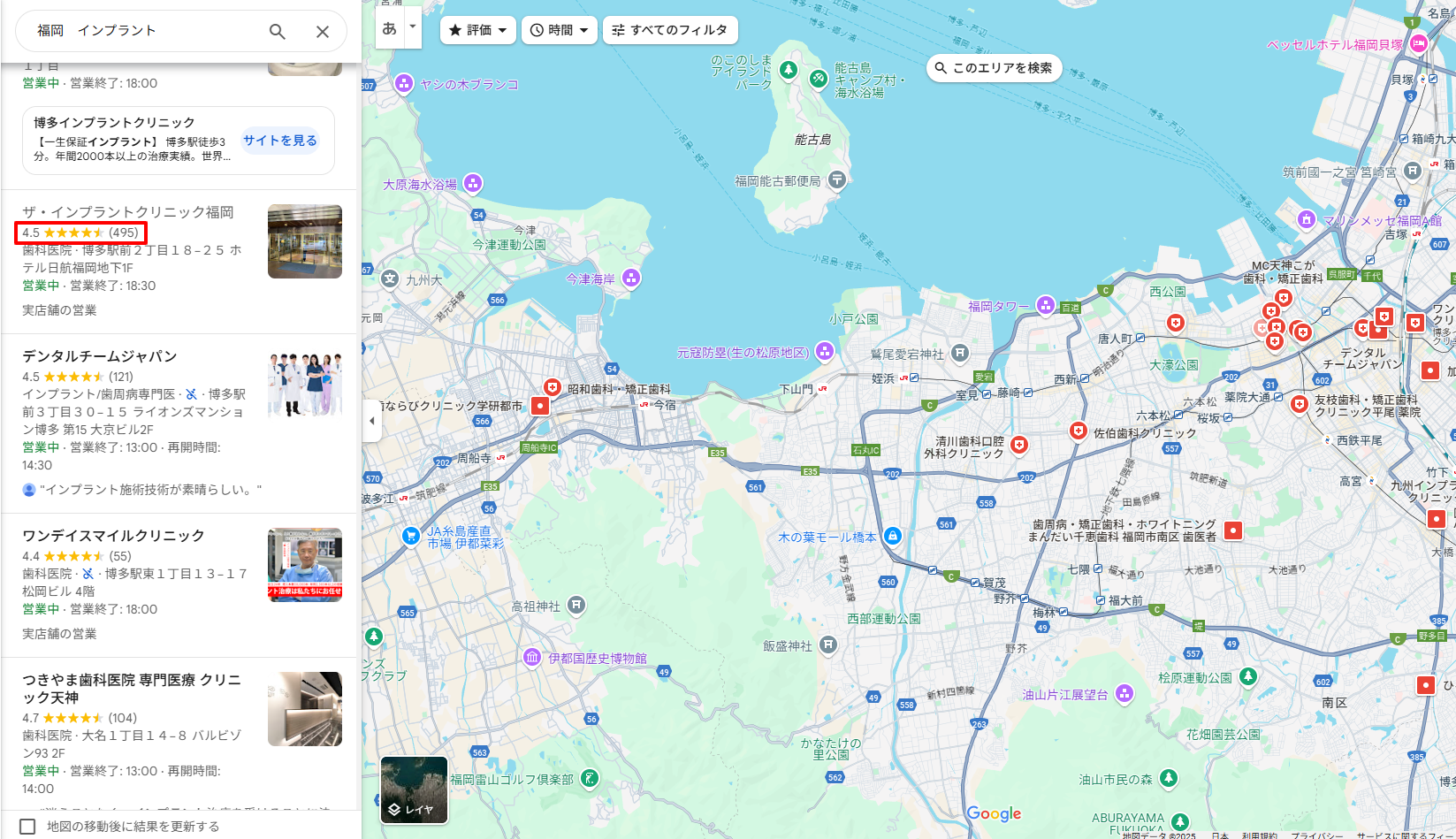Click the Japanese input 「あ」 icon
This screenshot has width=1456, height=839.
click(x=389, y=30)
